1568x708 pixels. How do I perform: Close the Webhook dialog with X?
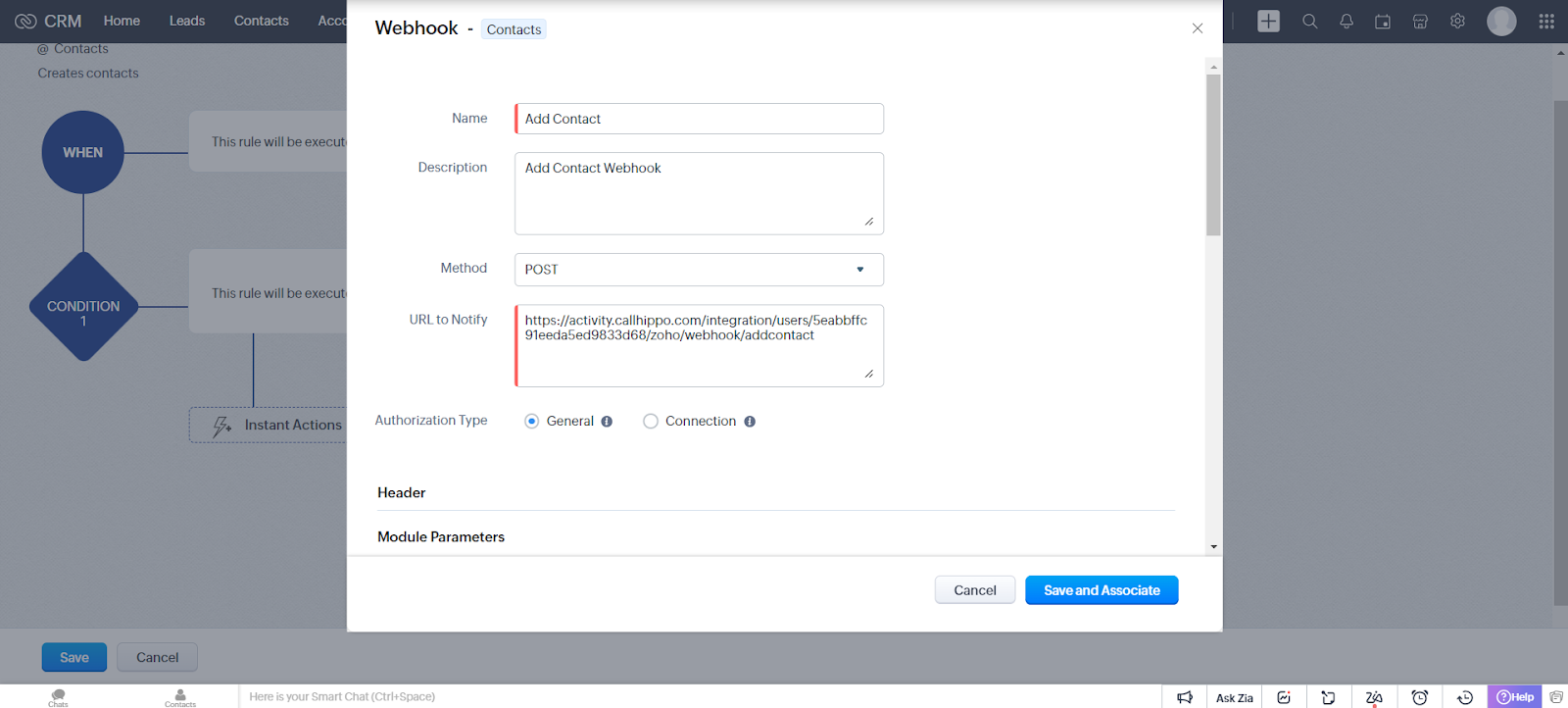[x=1197, y=28]
